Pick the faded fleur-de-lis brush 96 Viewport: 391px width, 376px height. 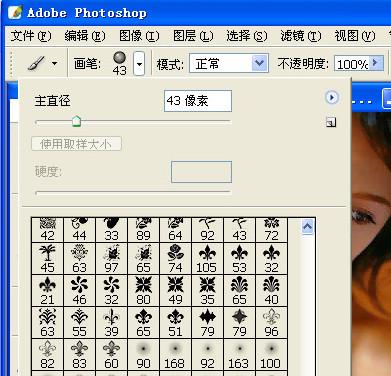[x=271, y=323]
